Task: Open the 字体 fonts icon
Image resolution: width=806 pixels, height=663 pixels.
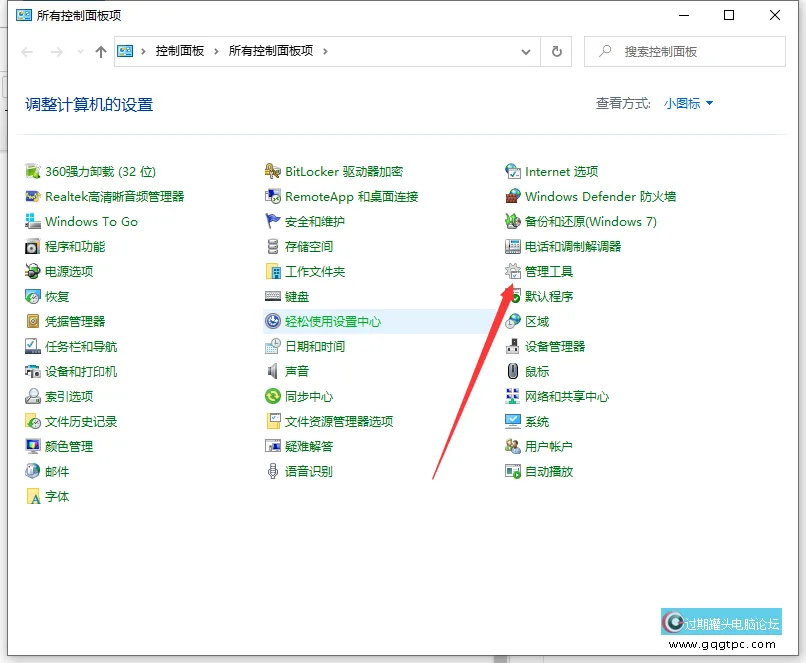Action: (33, 497)
